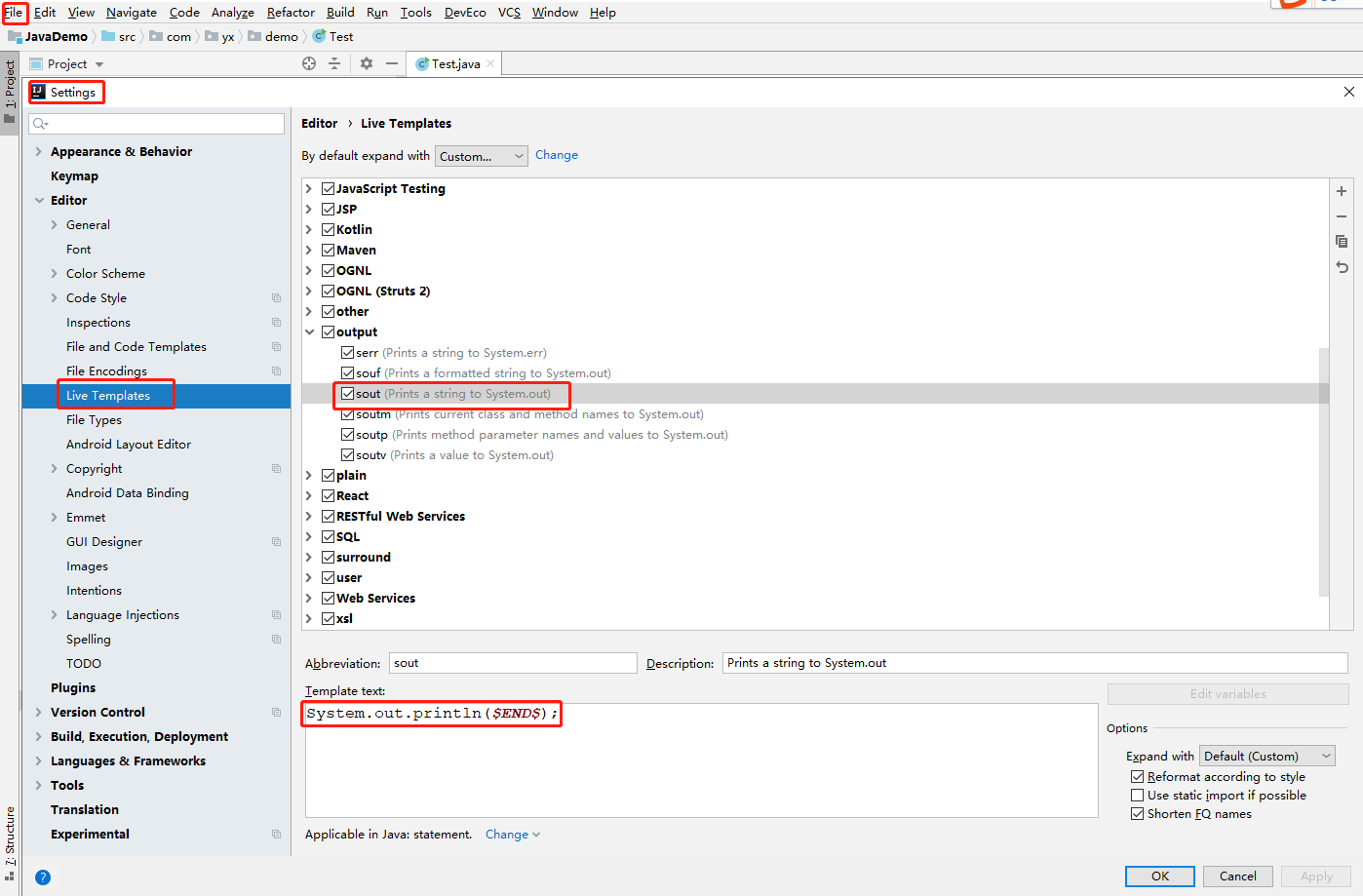
Task: Click the File Encodings project-level icon
Action: [x=276, y=371]
